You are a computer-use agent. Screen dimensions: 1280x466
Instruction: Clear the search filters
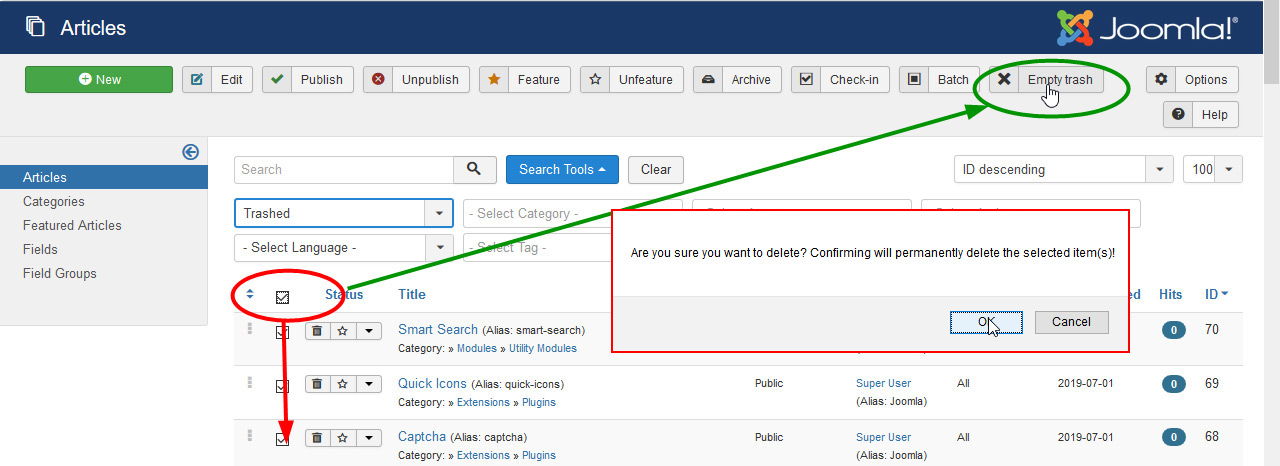pos(656,170)
